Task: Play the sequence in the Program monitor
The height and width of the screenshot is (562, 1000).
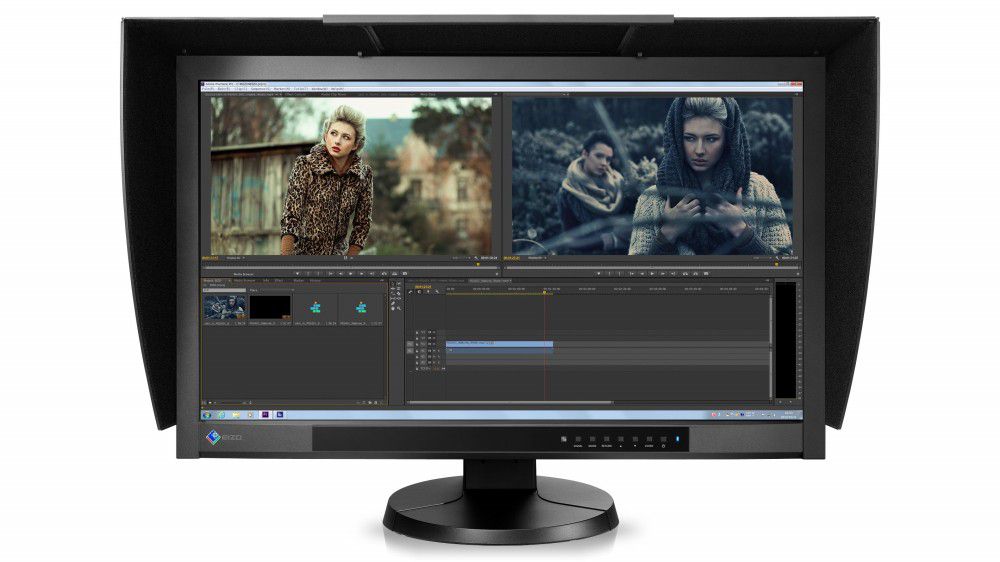Action: pos(652,274)
